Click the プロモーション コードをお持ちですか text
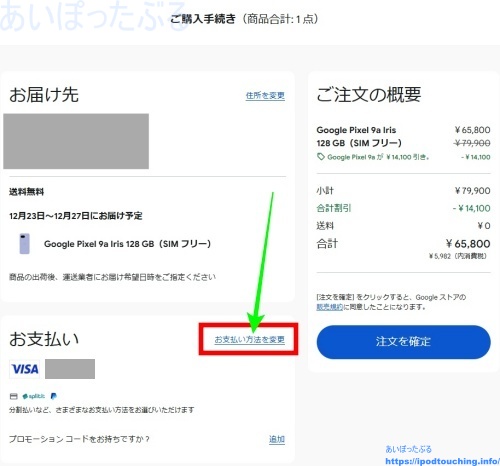The image size is (500, 466). [79, 439]
